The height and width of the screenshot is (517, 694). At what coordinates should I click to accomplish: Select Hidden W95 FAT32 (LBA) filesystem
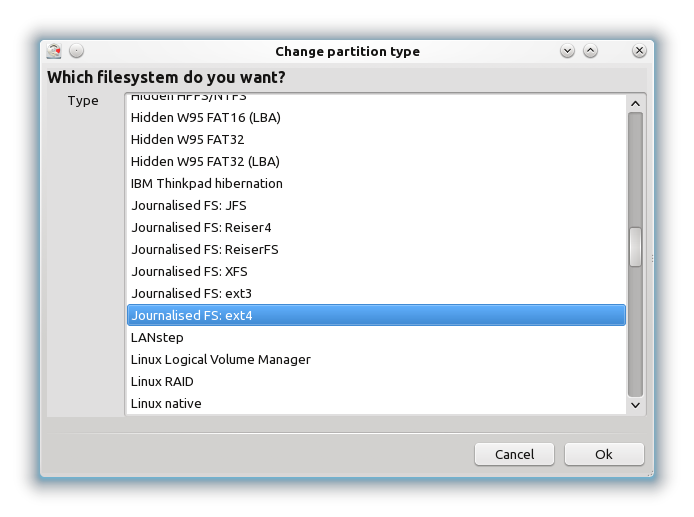point(206,162)
